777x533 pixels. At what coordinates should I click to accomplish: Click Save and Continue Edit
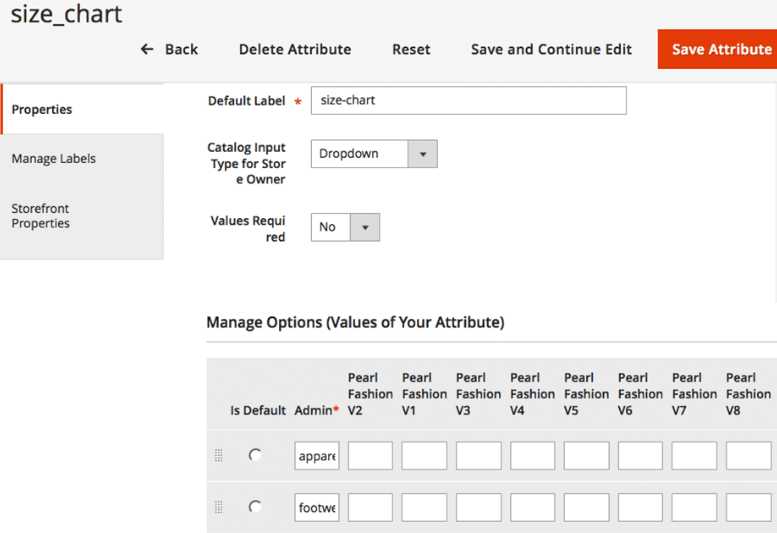(551, 49)
